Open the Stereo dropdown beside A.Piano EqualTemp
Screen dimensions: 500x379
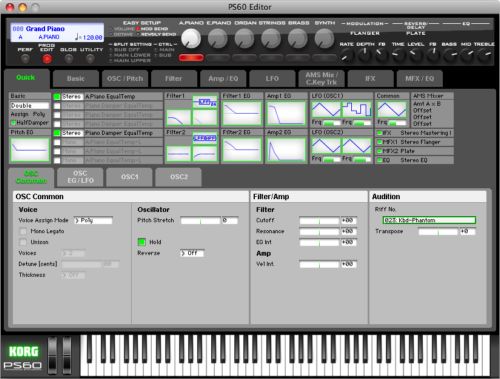pos(72,97)
